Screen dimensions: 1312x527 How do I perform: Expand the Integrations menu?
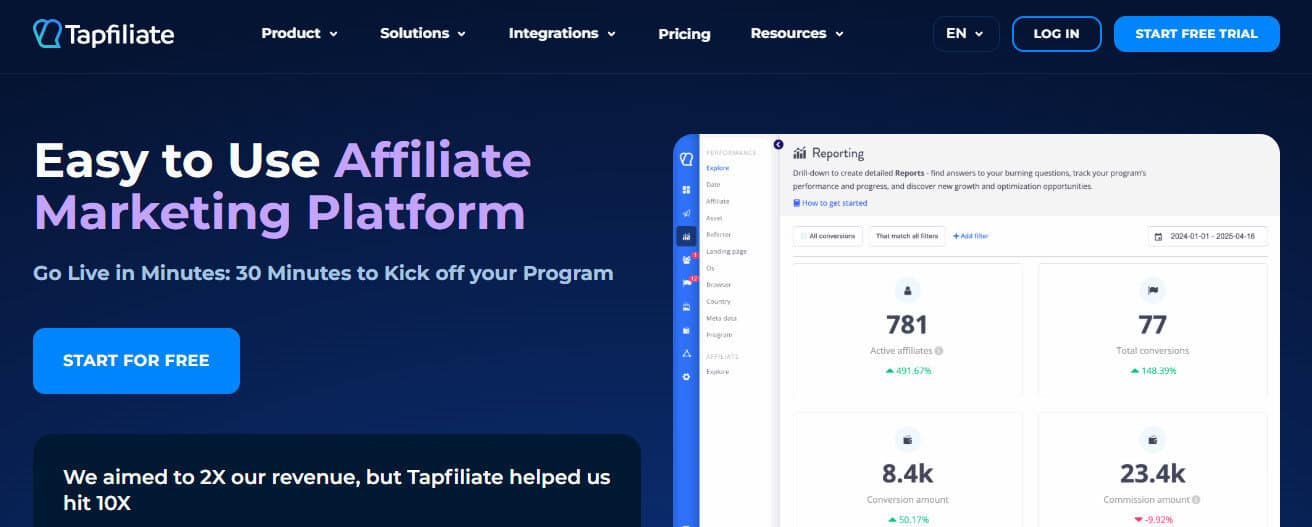(562, 33)
